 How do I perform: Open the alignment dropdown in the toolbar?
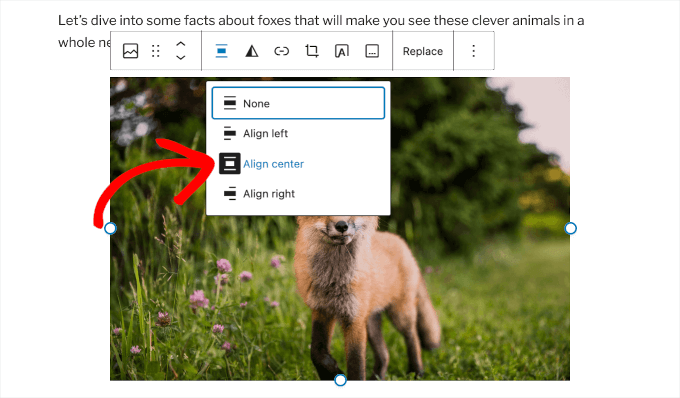[222, 51]
